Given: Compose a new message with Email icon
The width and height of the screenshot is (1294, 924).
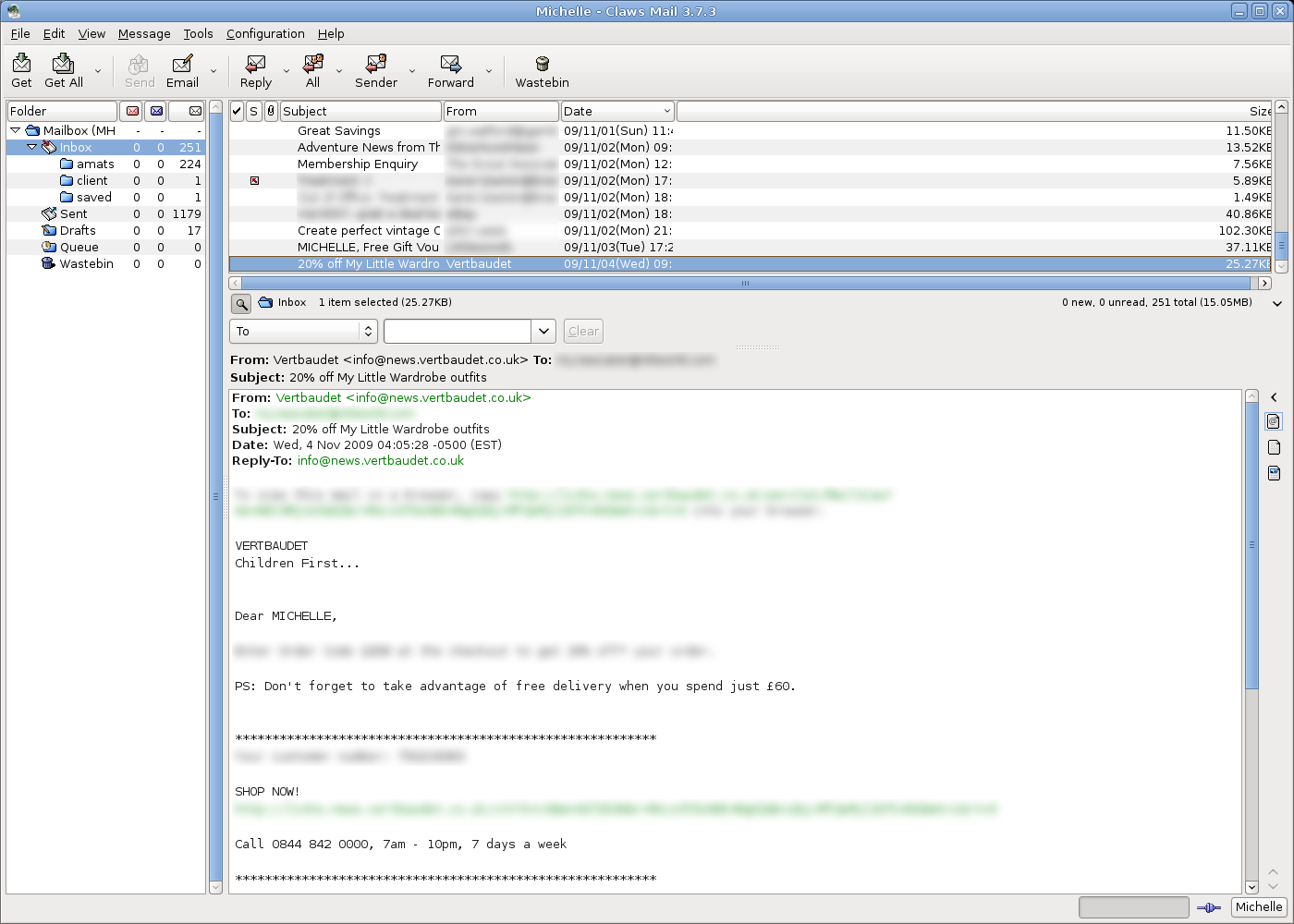Looking at the screenshot, I should pos(182,63).
